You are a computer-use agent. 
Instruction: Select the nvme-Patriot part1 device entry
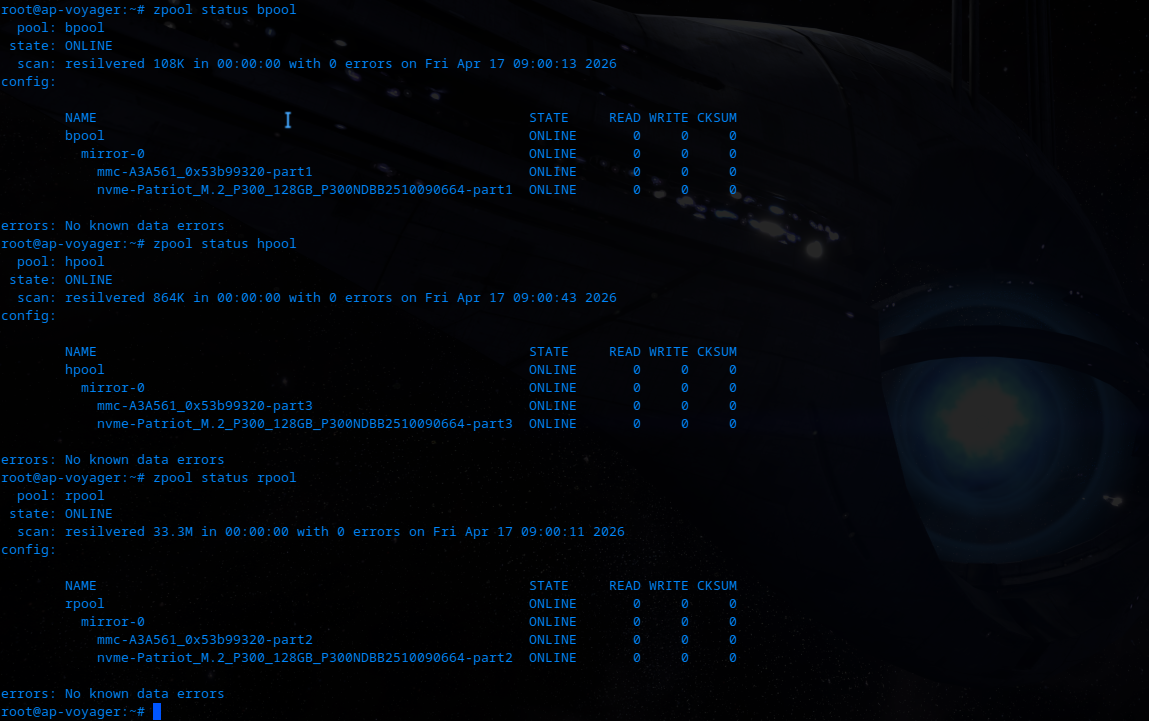pos(304,190)
